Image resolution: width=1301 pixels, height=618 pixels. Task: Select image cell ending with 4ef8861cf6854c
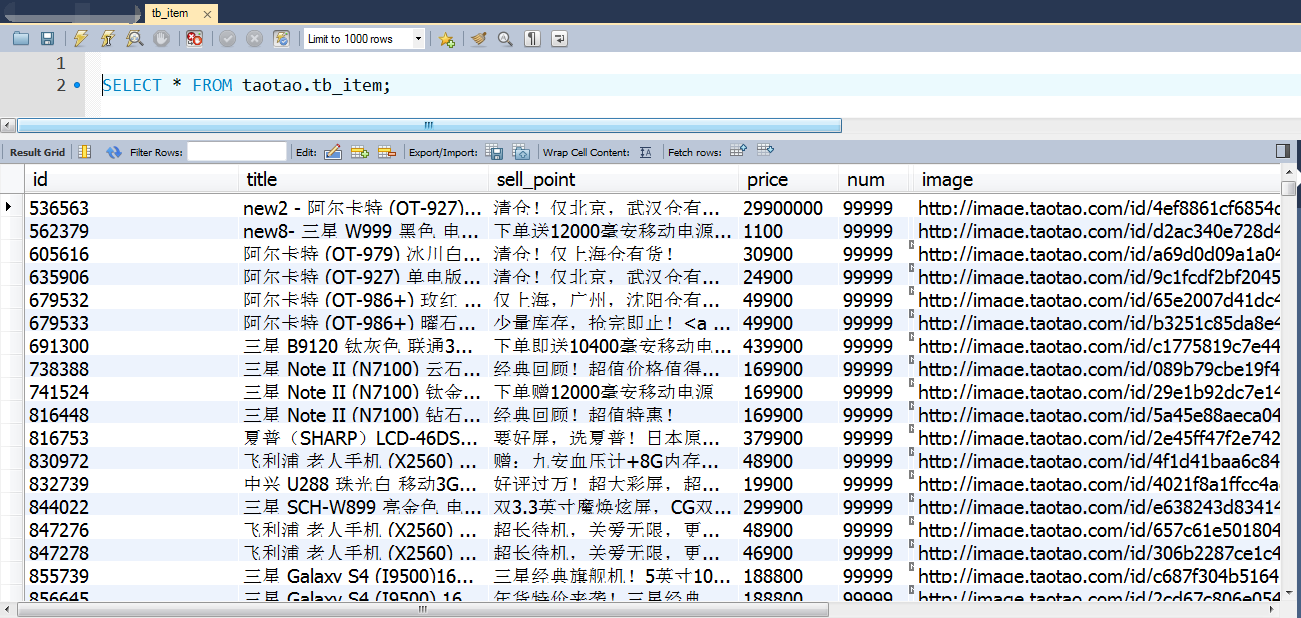click(1096, 208)
